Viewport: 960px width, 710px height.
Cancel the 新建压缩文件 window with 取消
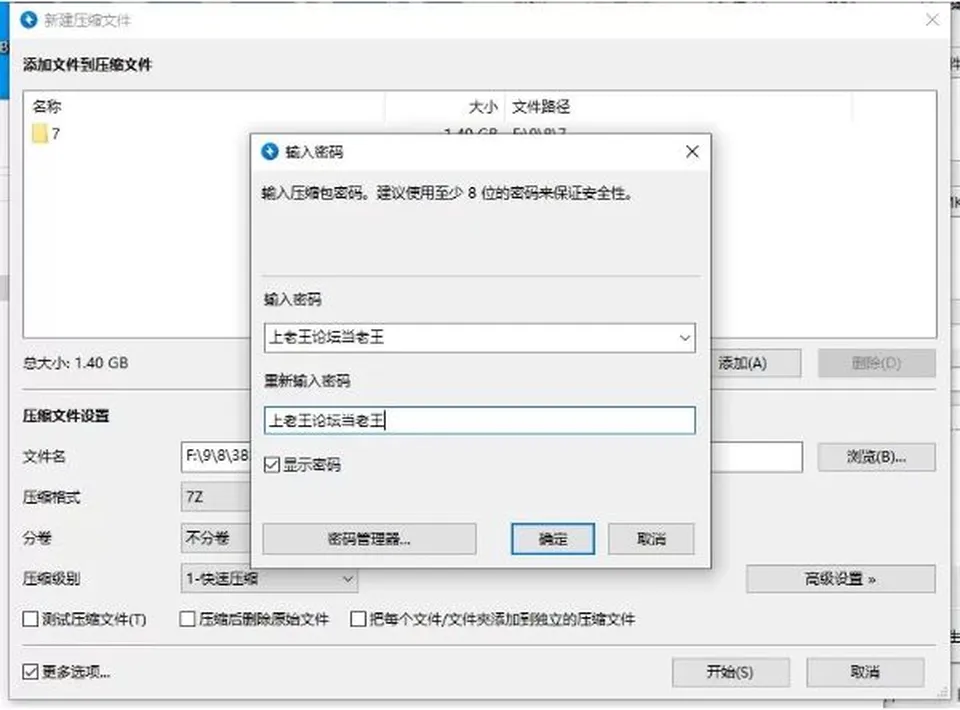[865, 672]
